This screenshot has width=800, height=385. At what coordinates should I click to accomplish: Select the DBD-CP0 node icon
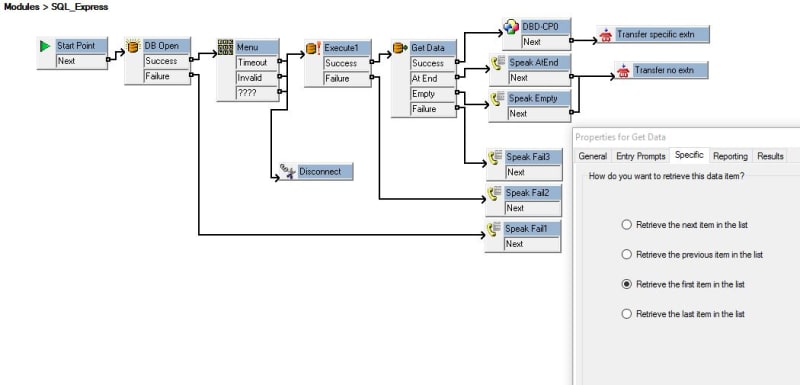tap(511, 27)
